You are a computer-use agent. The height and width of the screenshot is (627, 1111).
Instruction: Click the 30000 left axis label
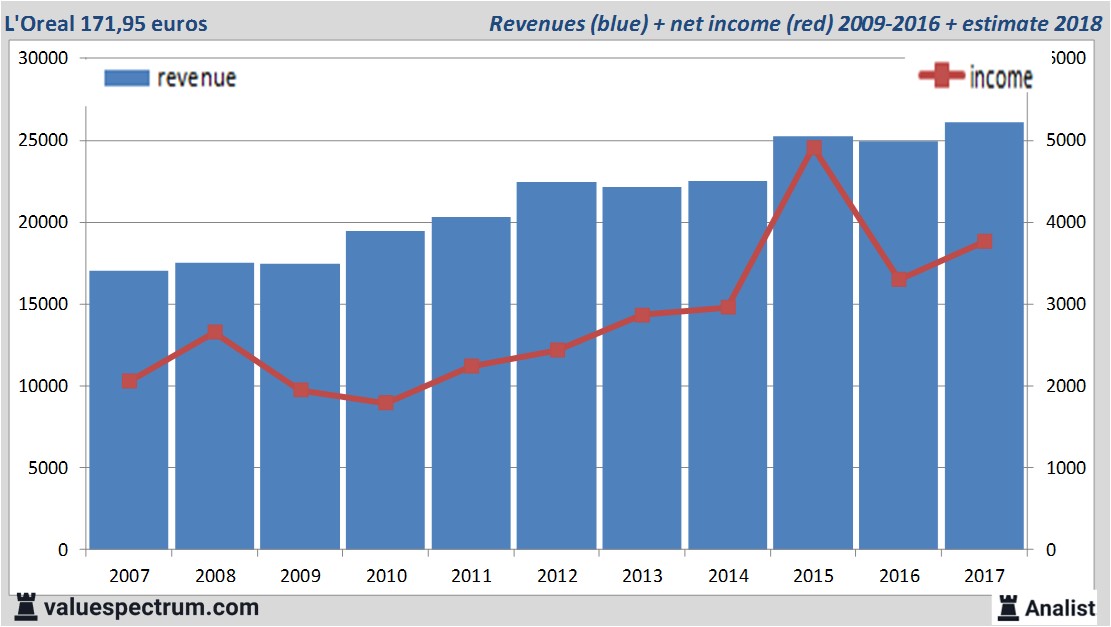[x=43, y=58]
